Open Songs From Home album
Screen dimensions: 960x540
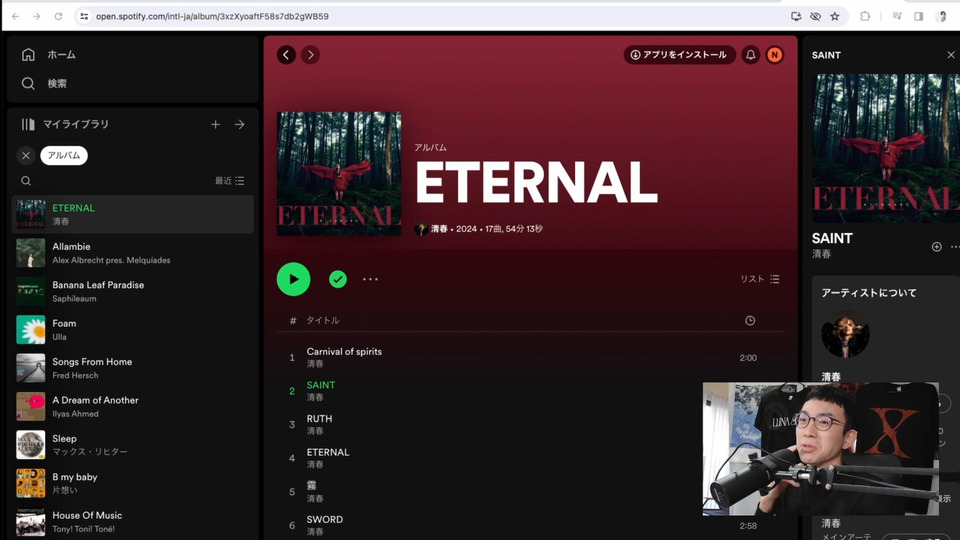pos(133,368)
